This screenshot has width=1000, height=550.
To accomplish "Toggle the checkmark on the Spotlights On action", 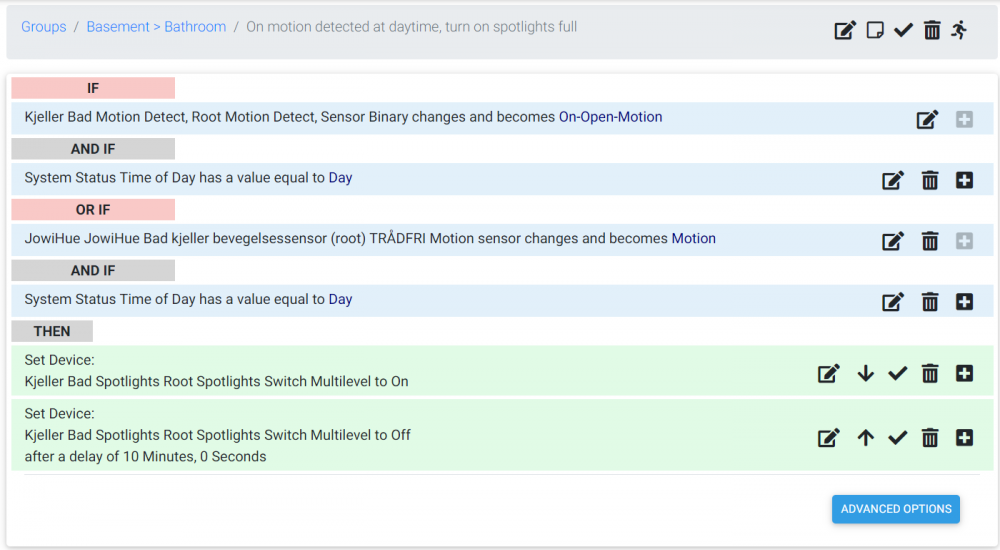I will [898, 373].
